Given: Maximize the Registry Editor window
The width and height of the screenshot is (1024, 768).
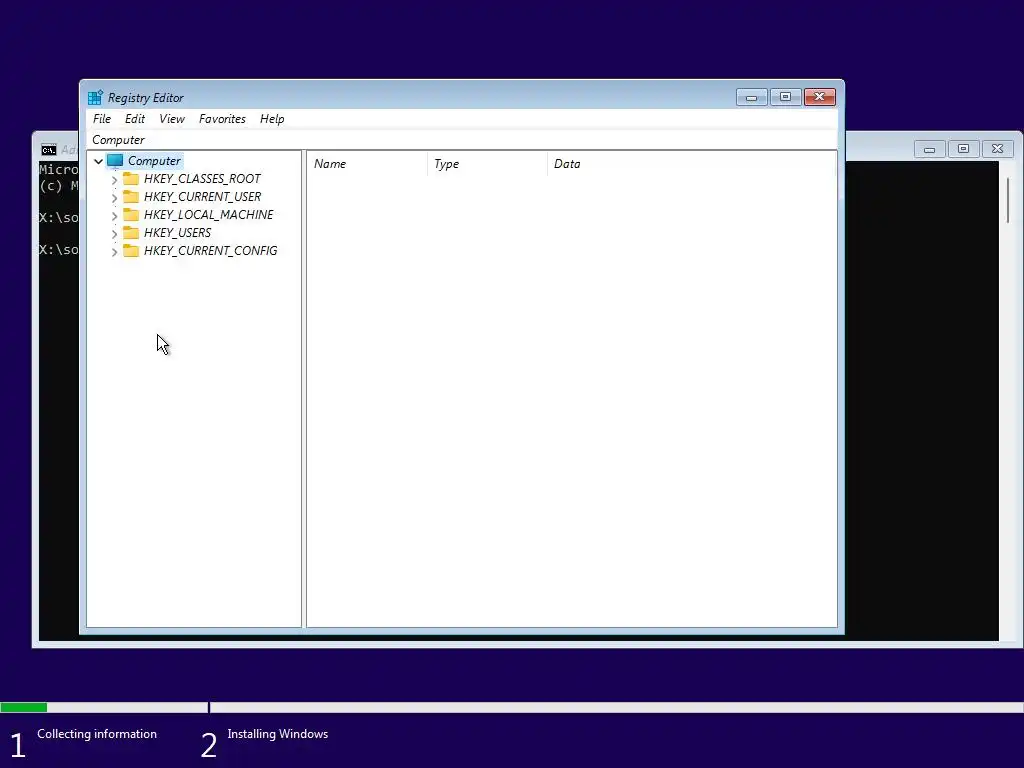Looking at the screenshot, I should click(x=785, y=97).
